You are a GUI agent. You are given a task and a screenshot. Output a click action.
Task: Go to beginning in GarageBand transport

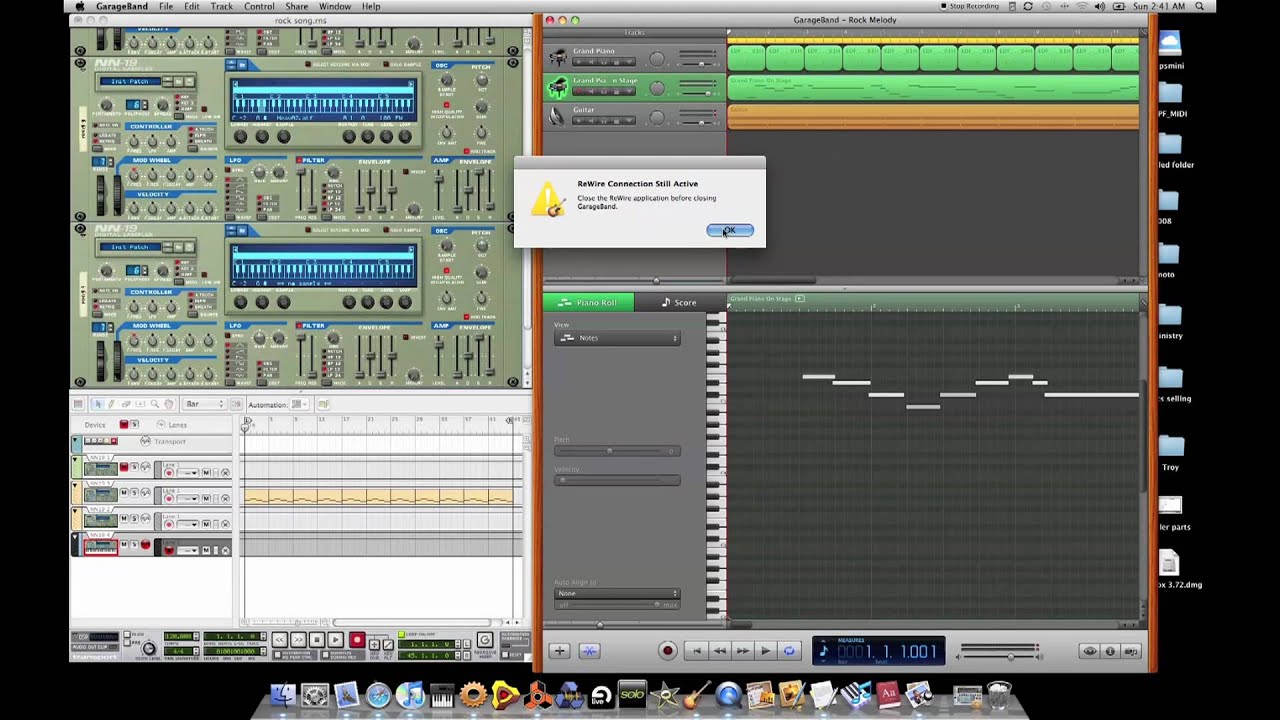click(697, 651)
